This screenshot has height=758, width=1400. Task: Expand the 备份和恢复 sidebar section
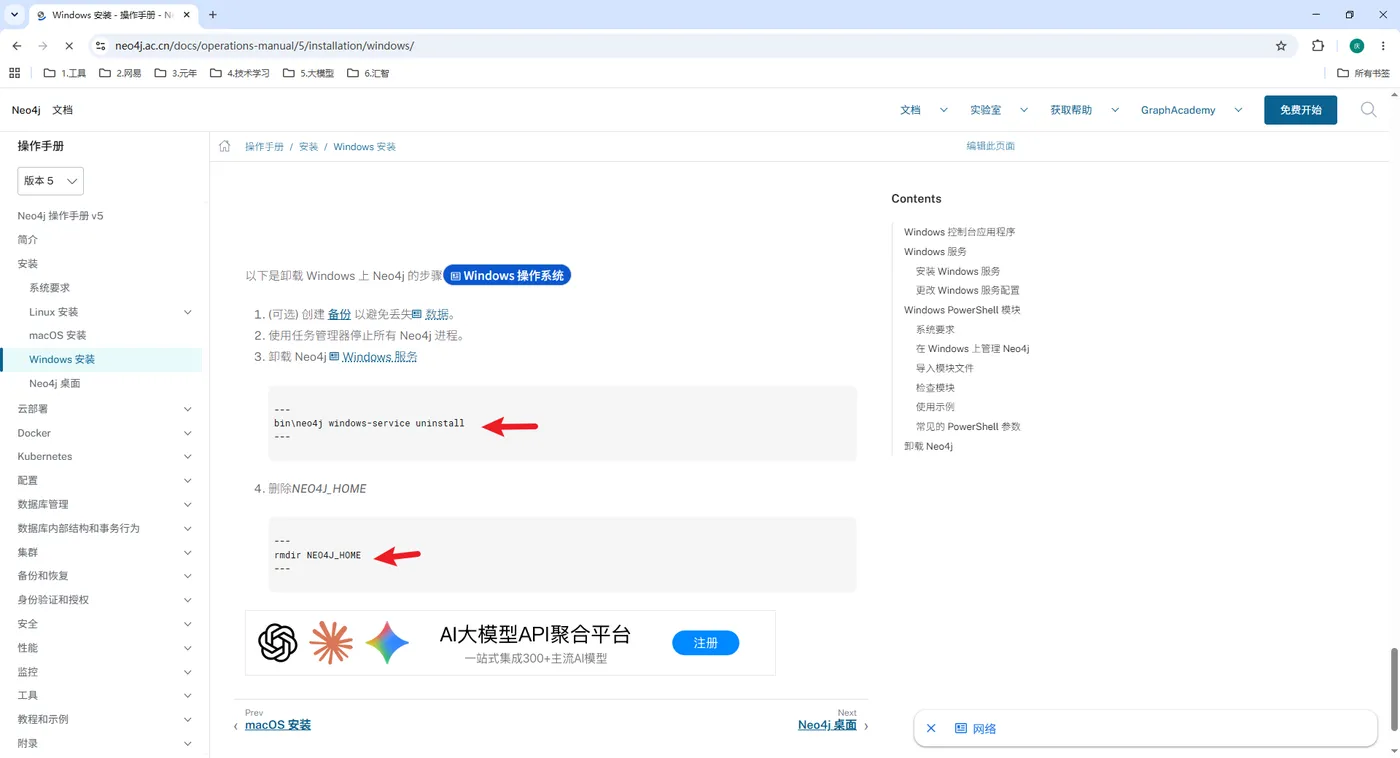click(188, 576)
